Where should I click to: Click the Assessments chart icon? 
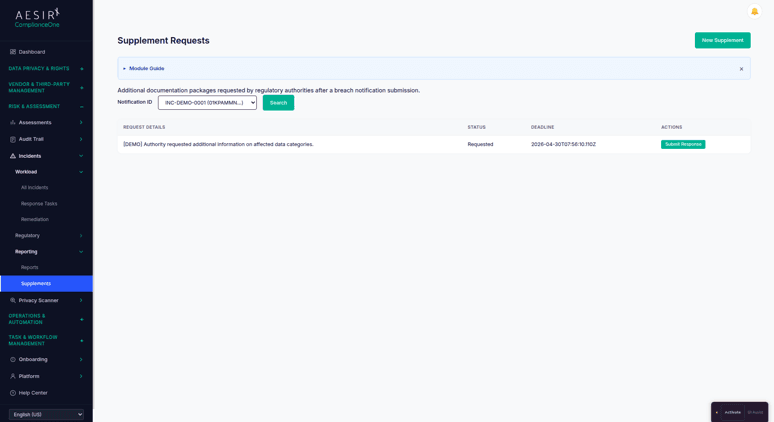pos(13,122)
